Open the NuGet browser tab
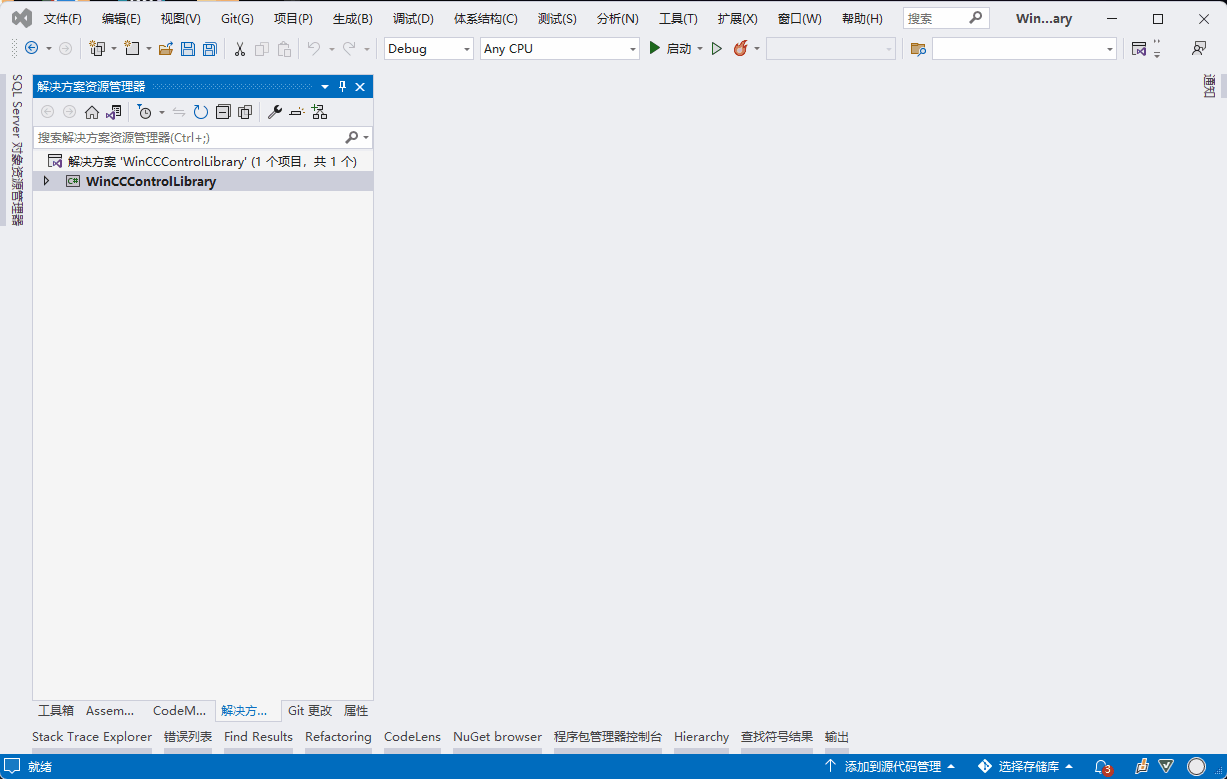1227x779 pixels. pos(497,737)
